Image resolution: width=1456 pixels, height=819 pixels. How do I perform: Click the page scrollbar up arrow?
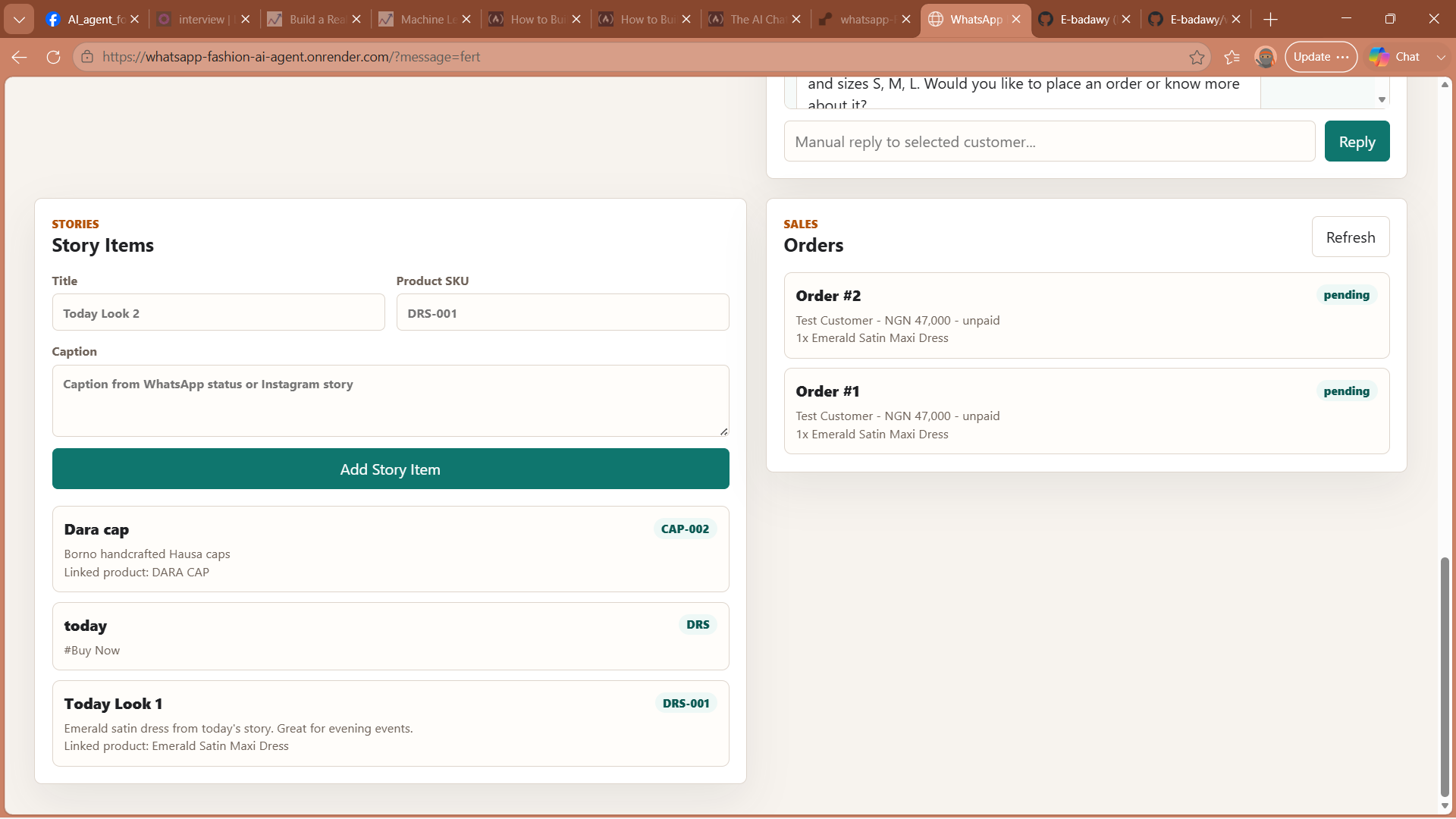pyautogui.click(x=1445, y=84)
